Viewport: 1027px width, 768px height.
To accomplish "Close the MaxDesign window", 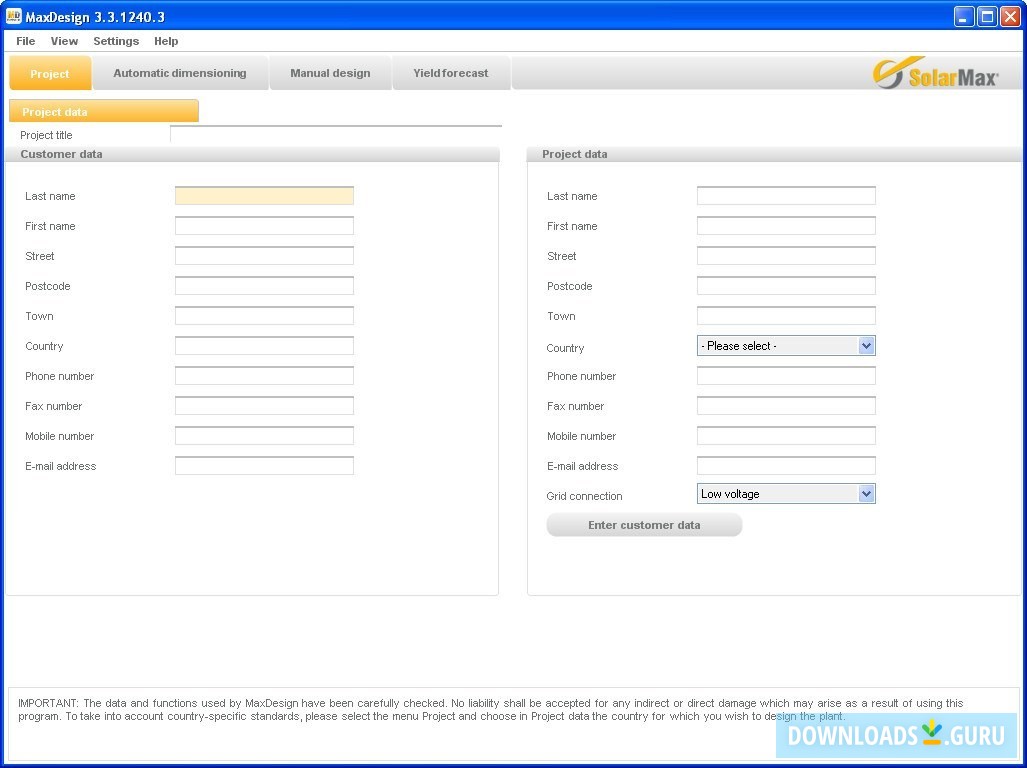I will 1010,16.
